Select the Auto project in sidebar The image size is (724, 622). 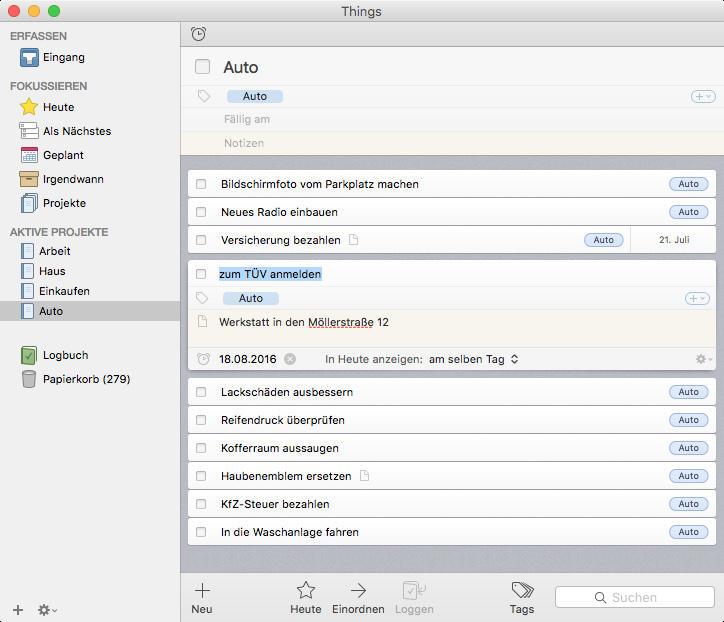[90, 311]
